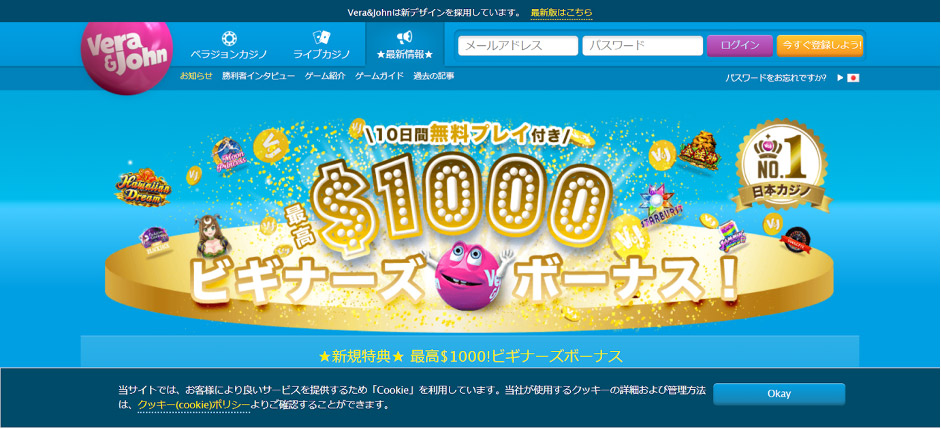The image size is (941, 429).
Task: Click the Japan flag language icon
Action: coord(853,78)
